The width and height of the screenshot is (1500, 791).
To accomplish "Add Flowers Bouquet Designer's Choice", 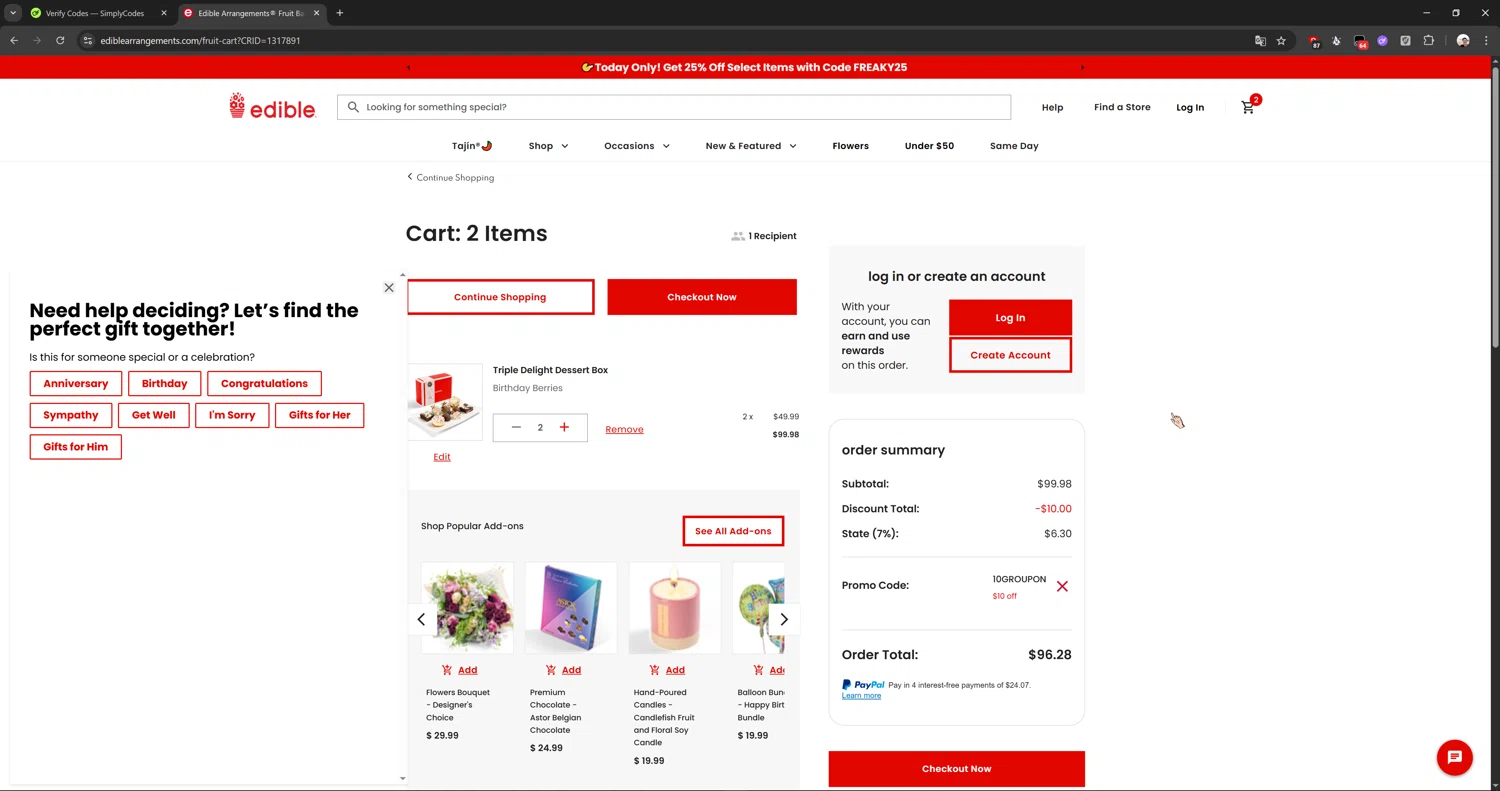I will point(459,670).
